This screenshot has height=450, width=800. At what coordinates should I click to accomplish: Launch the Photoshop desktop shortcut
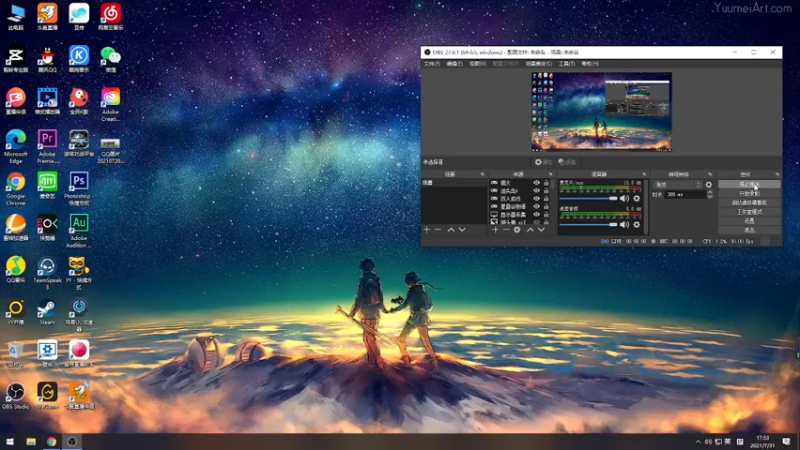[79, 188]
